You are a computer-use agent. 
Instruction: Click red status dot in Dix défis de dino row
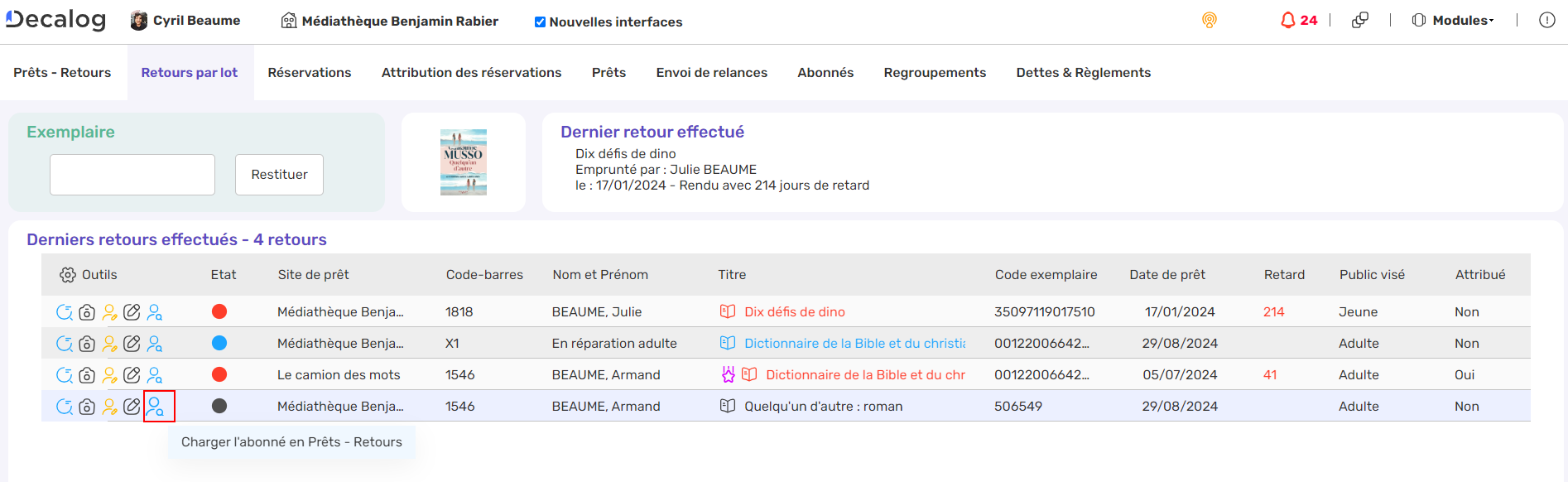[219, 311]
